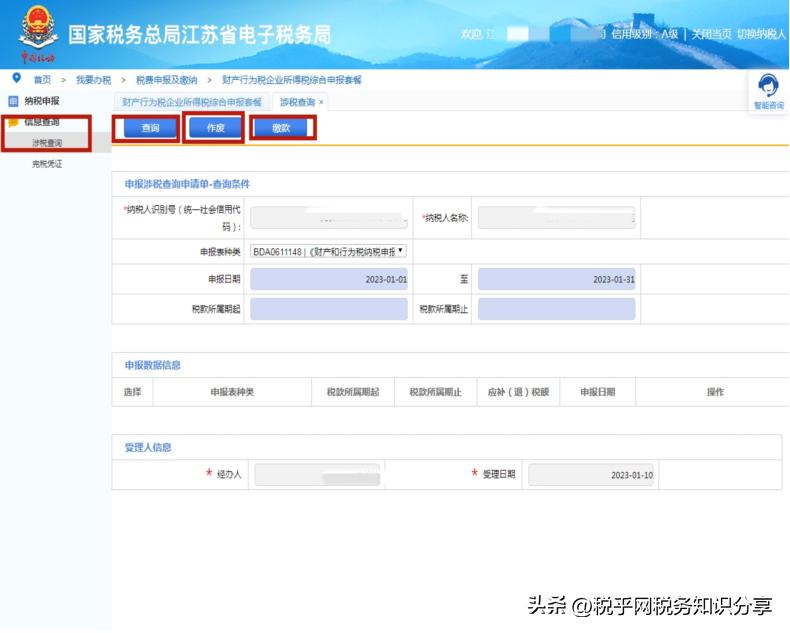This screenshot has height=633, width=790.
Task: Click the 申报日期 table column header
Action: [598, 392]
